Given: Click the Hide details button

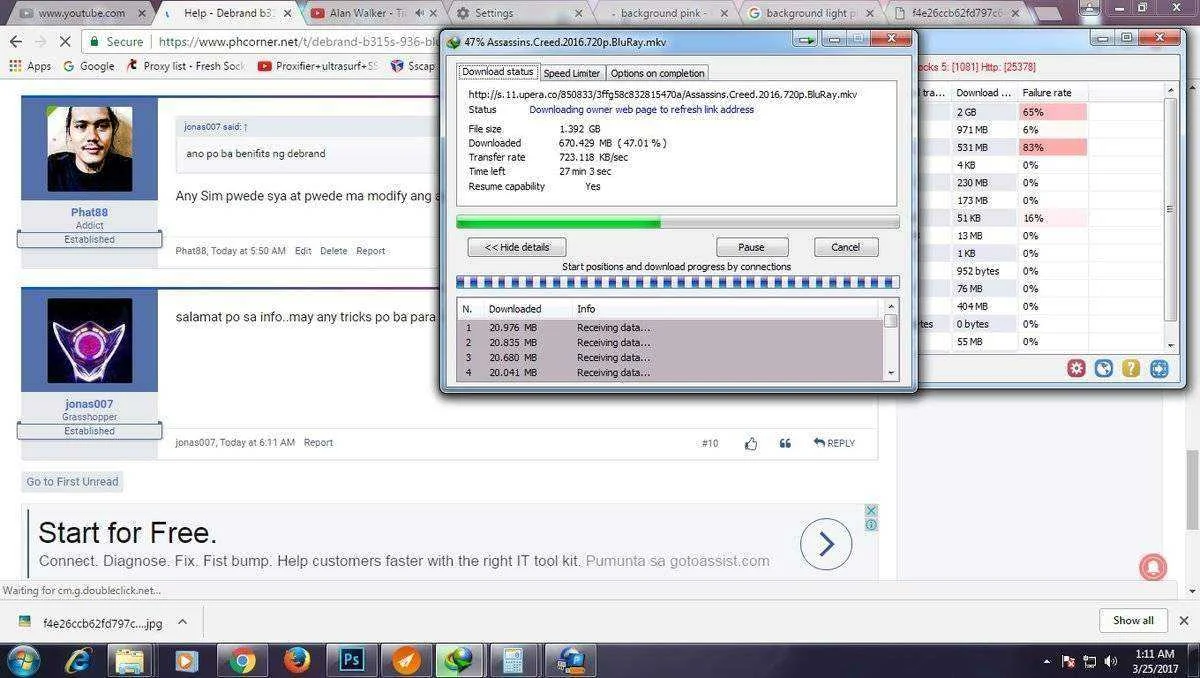Looking at the screenshot, I should 517,247.
